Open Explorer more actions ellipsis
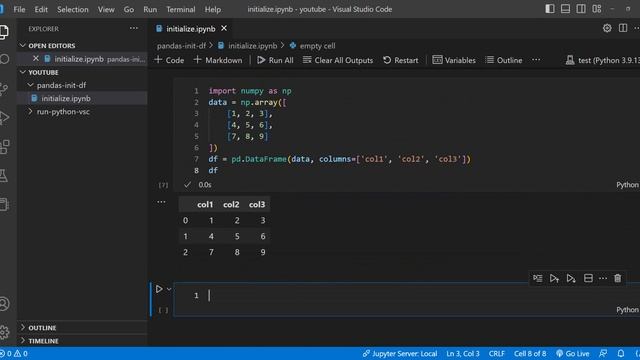 pyautogui.click(x=134, y=29)
